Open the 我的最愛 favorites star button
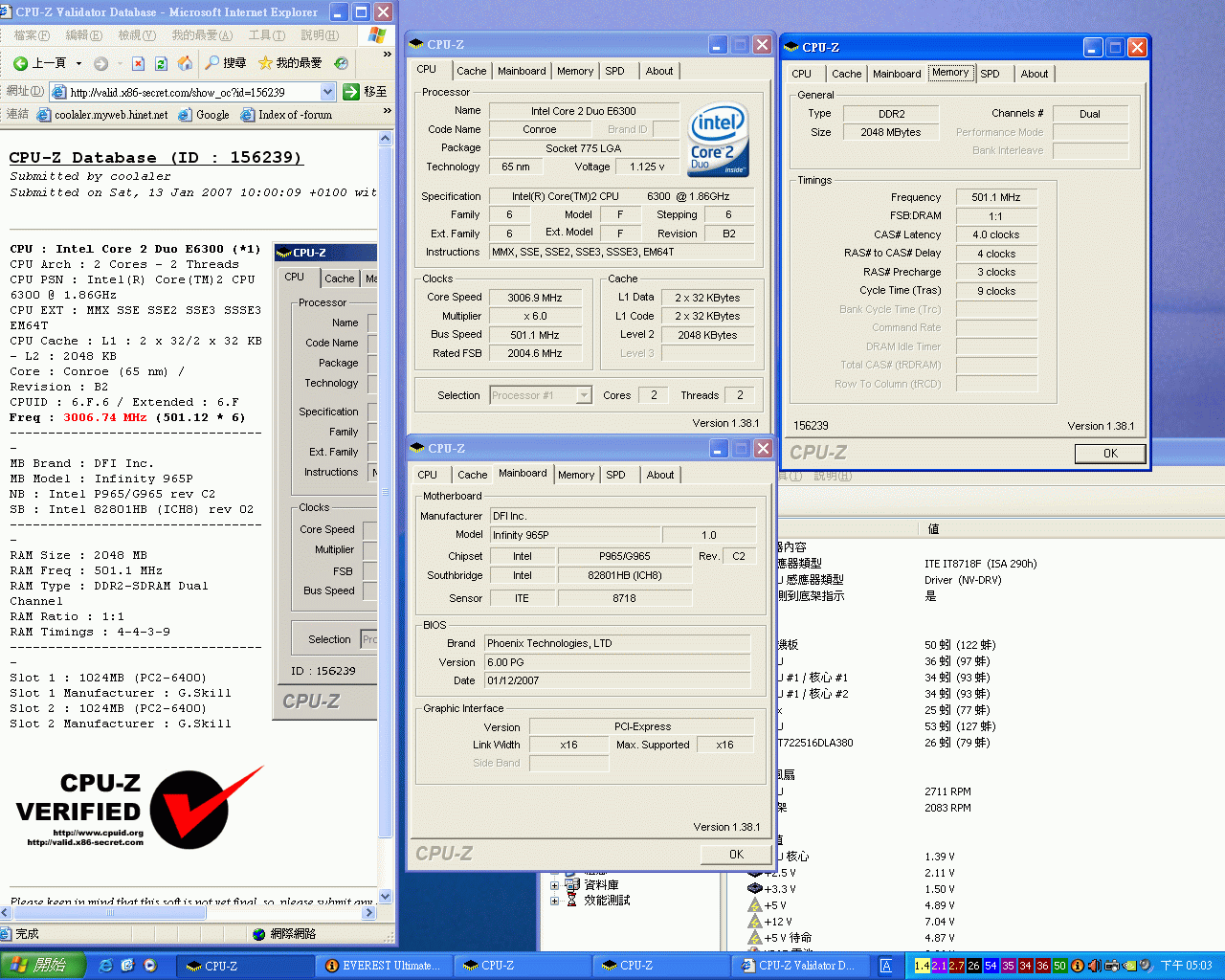This screenshot has width=1225, height=980. (290, 63)
